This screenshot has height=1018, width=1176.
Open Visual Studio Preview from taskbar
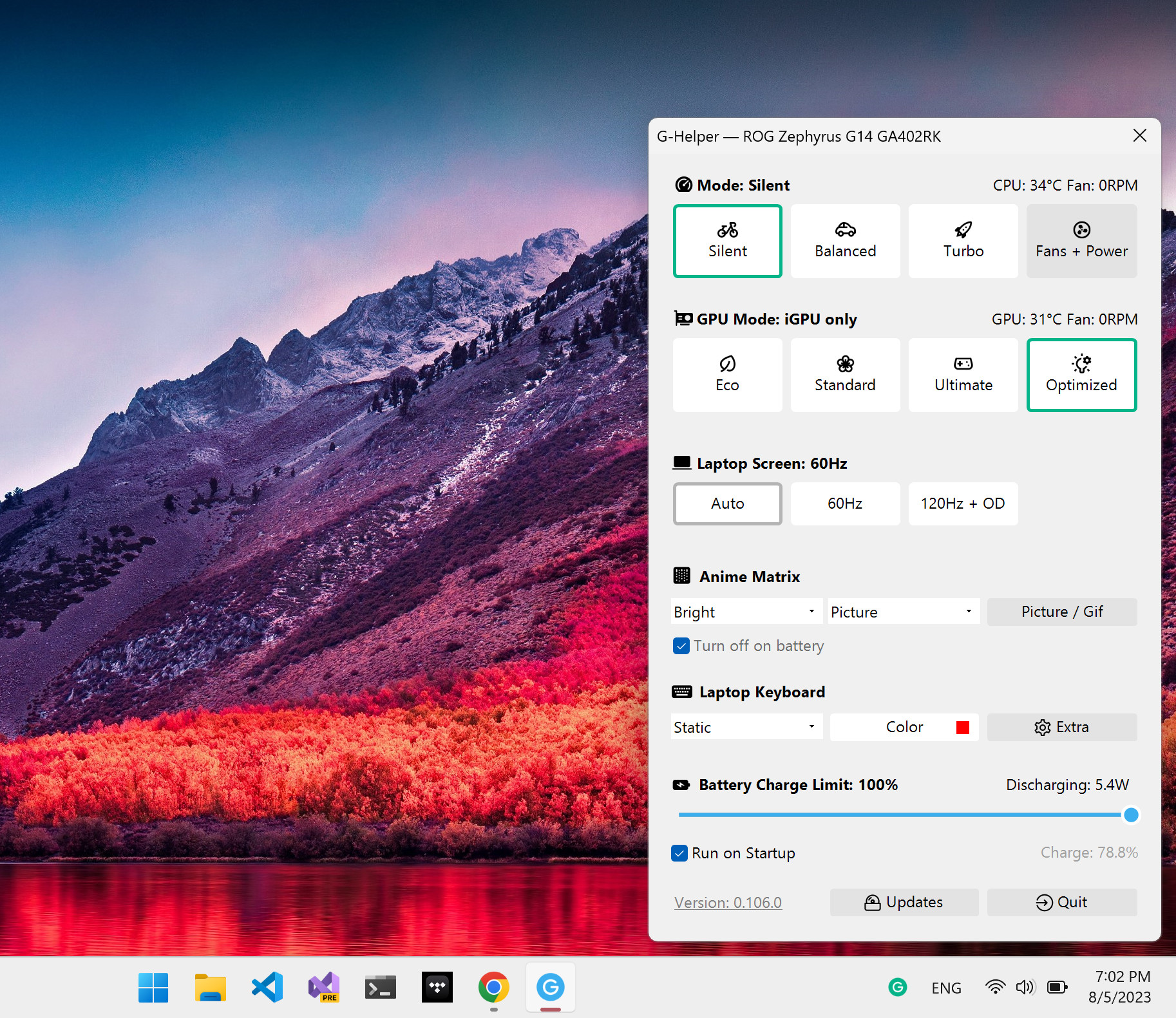[324, 987]
